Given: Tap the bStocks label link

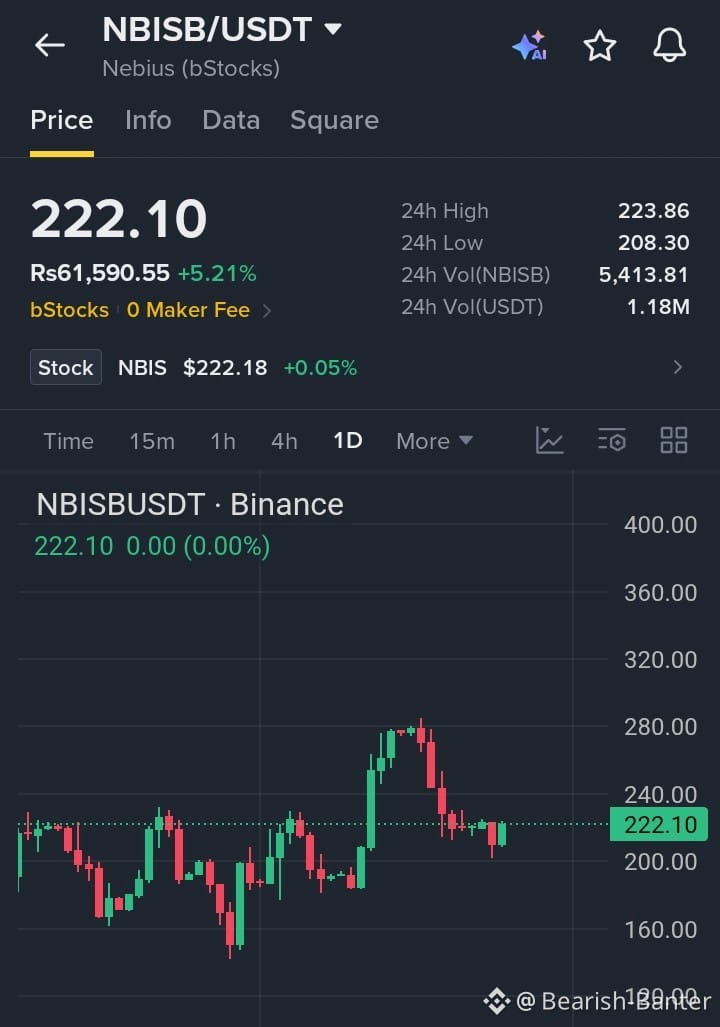Looking at the screenshot, I should [69, 310].
